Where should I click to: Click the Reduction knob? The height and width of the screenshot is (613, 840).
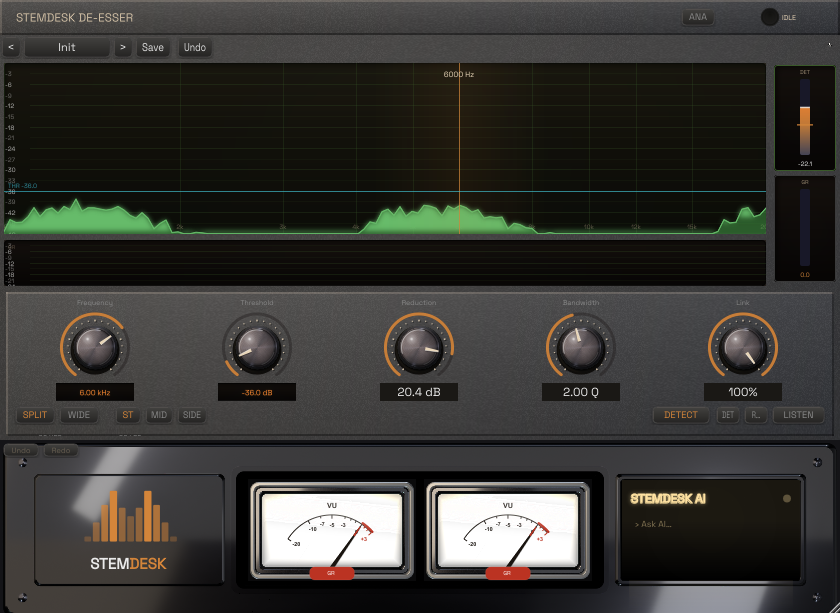[419, 347]
